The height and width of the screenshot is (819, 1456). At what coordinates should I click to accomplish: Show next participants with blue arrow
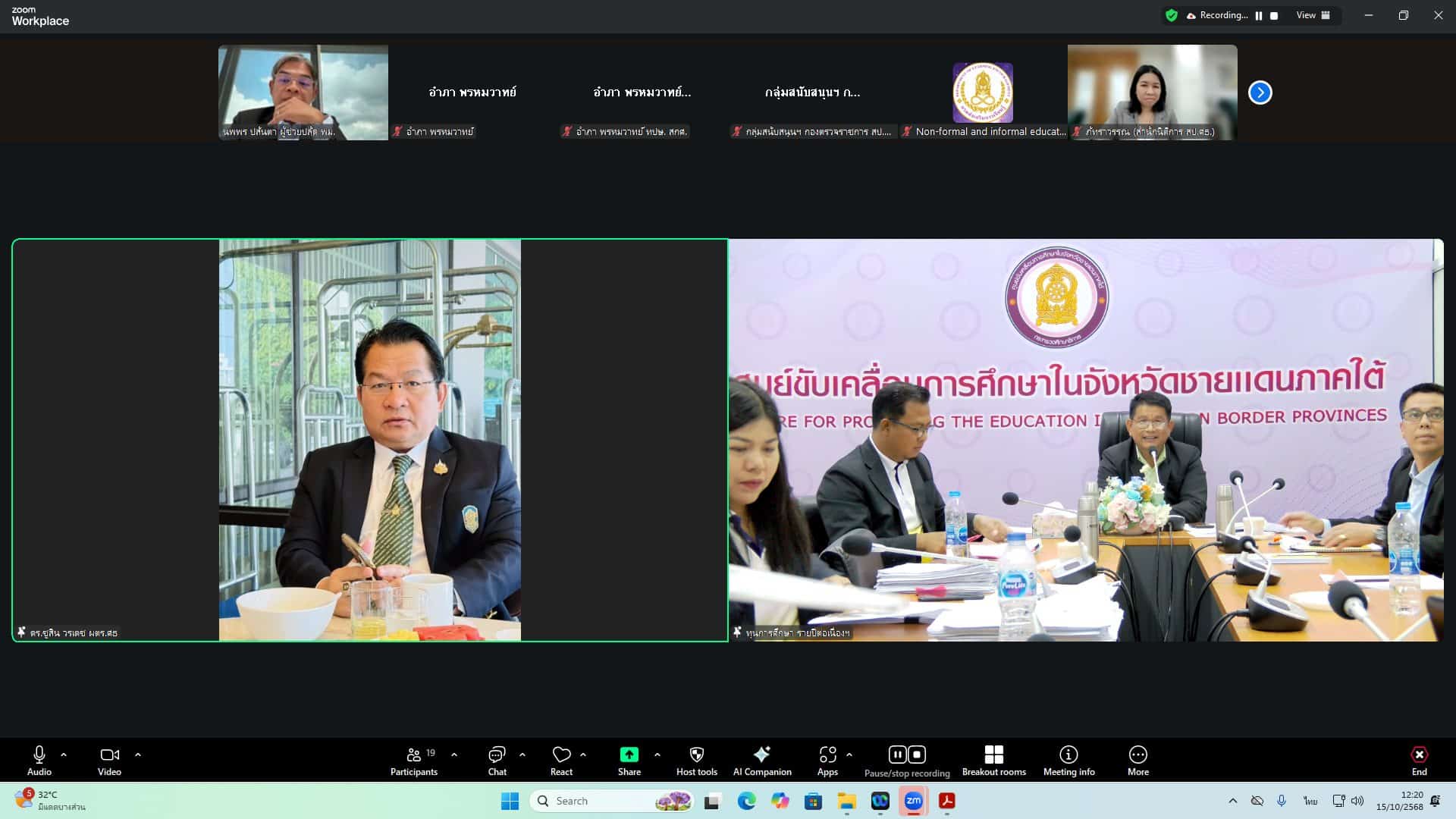point(1260,93)
